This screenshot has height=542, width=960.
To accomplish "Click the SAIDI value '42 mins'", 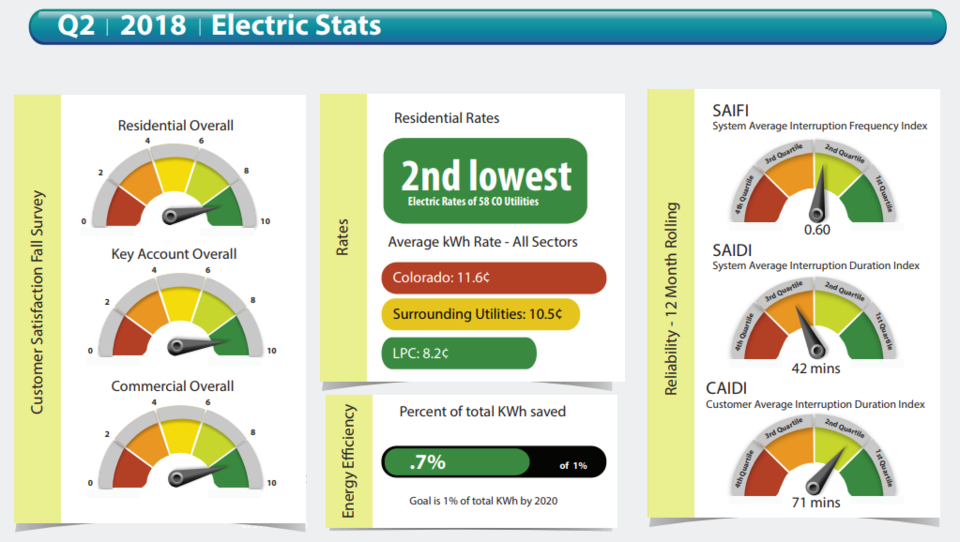I will (x=816, y=369).
